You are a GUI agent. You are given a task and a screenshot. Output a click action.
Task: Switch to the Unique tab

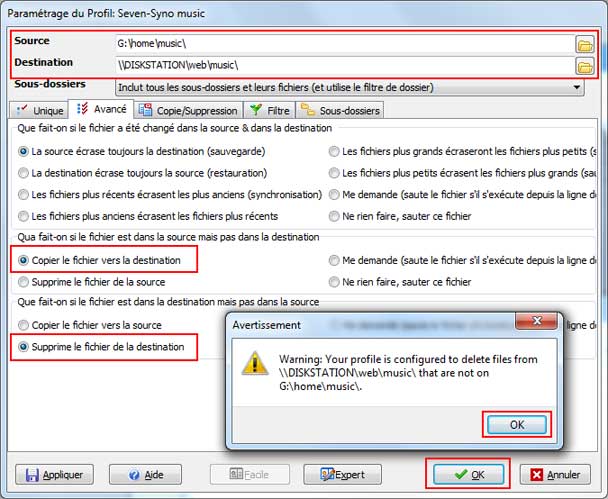click(39, 111)
